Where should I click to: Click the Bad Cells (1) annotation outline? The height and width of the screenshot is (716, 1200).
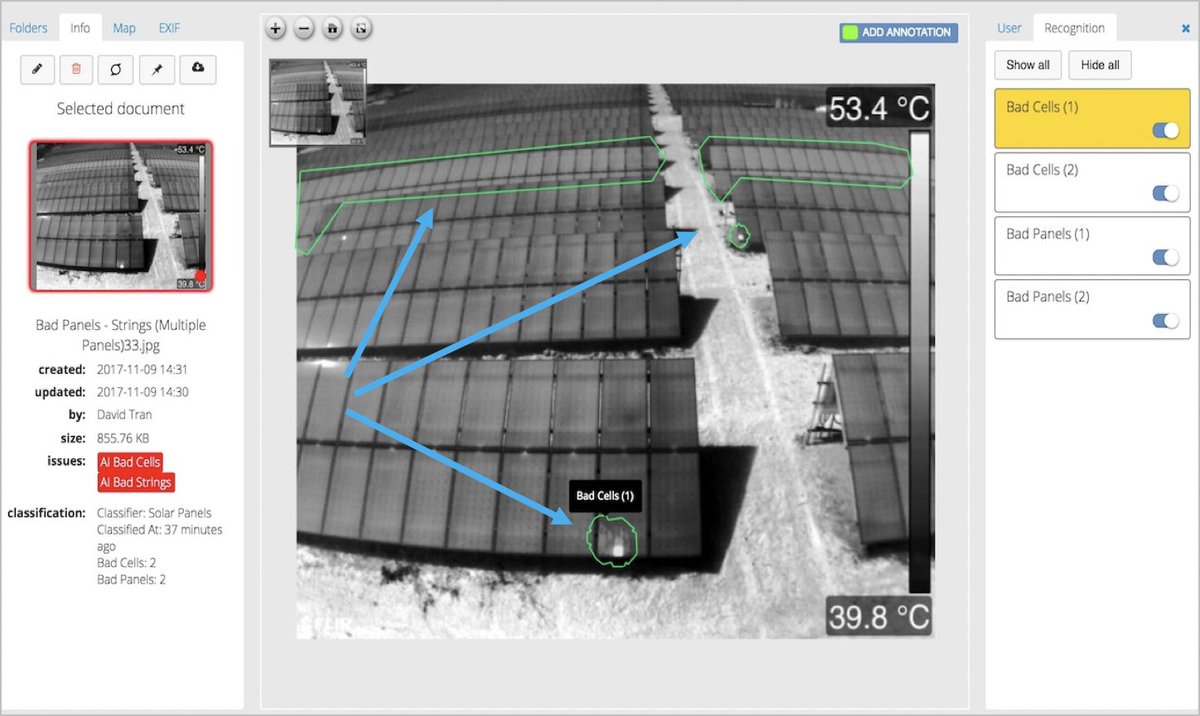click(612, 541)
